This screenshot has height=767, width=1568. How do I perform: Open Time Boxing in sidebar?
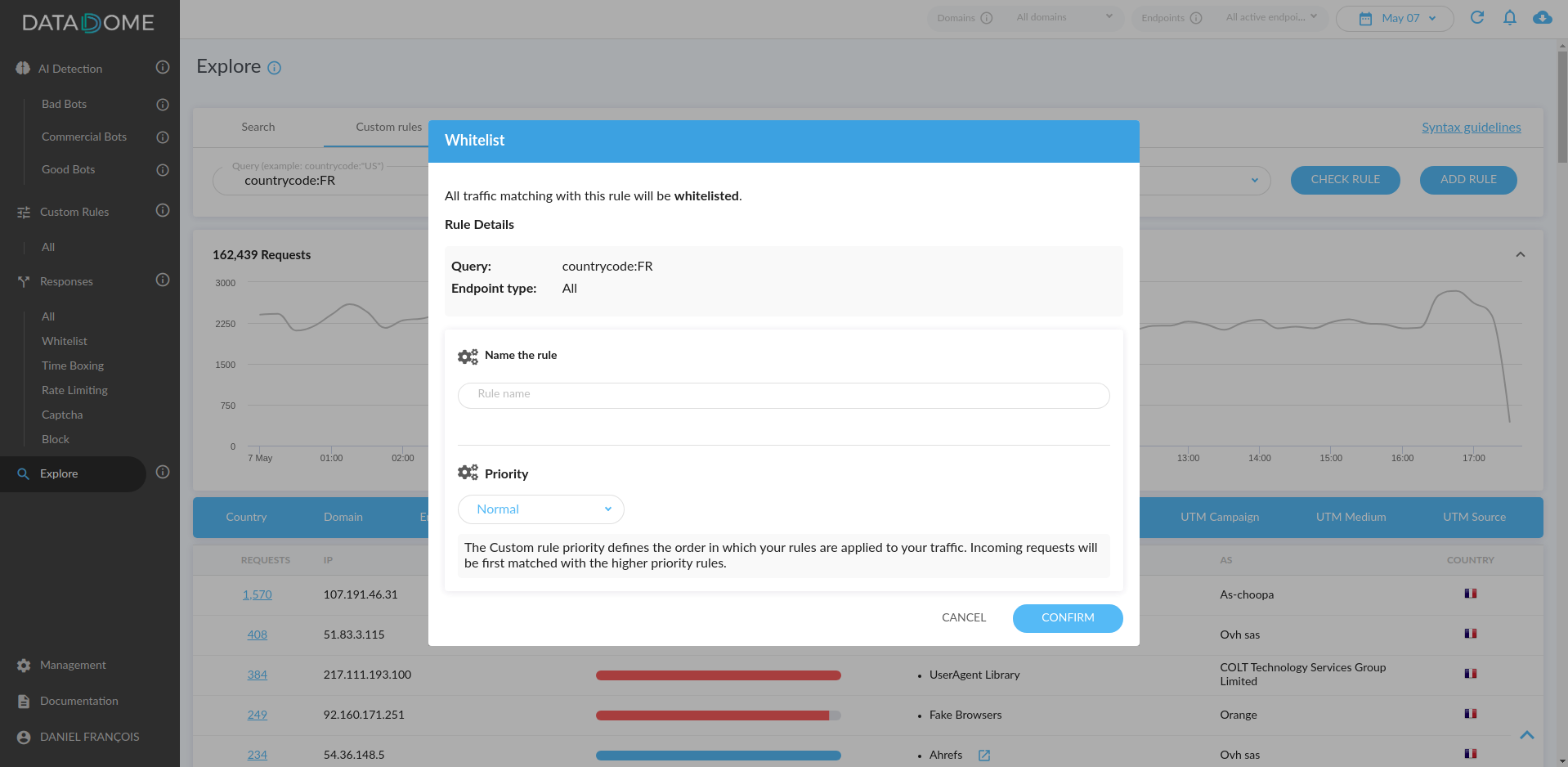point(73,366)
